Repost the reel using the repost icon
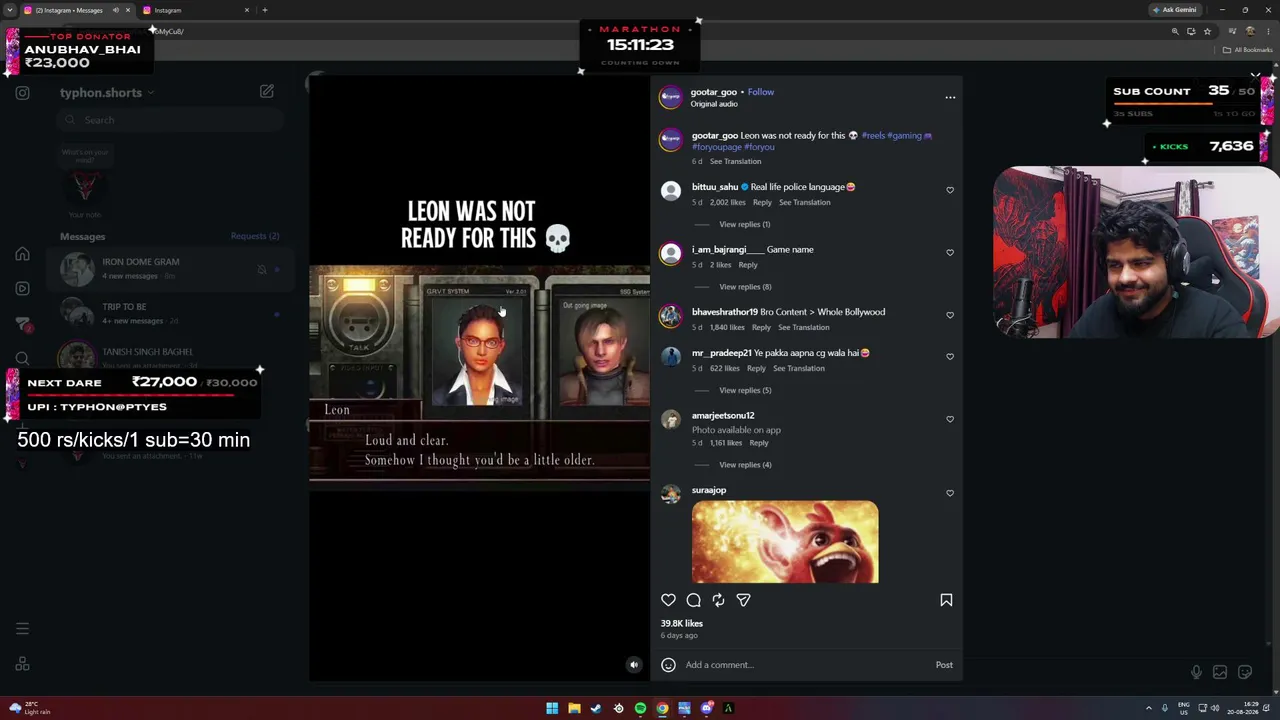Image resolution: width=1280 pixels, height=720 pixels. tap(718, 600)
